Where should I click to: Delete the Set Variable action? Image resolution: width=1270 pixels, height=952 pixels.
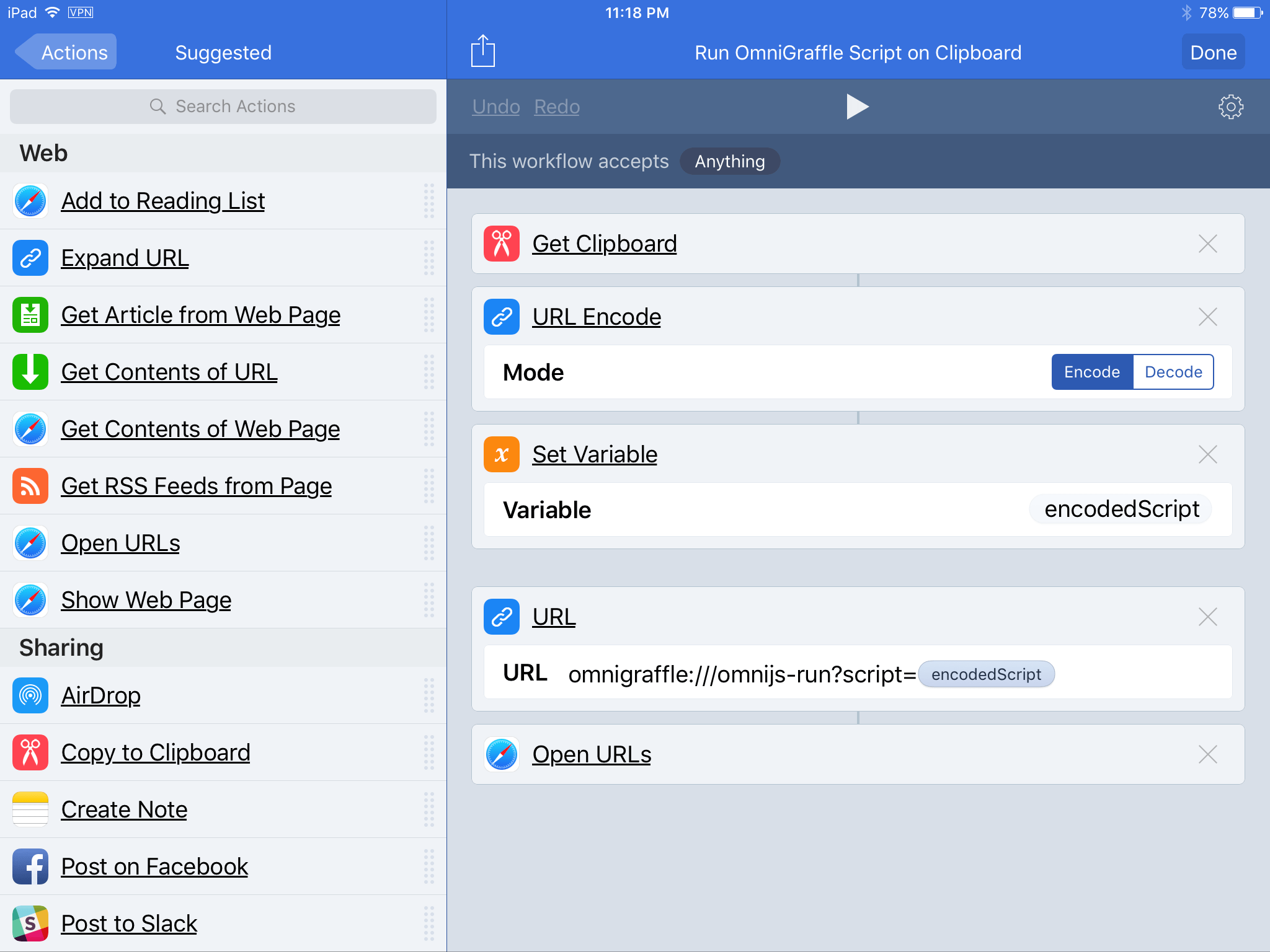1207,454
